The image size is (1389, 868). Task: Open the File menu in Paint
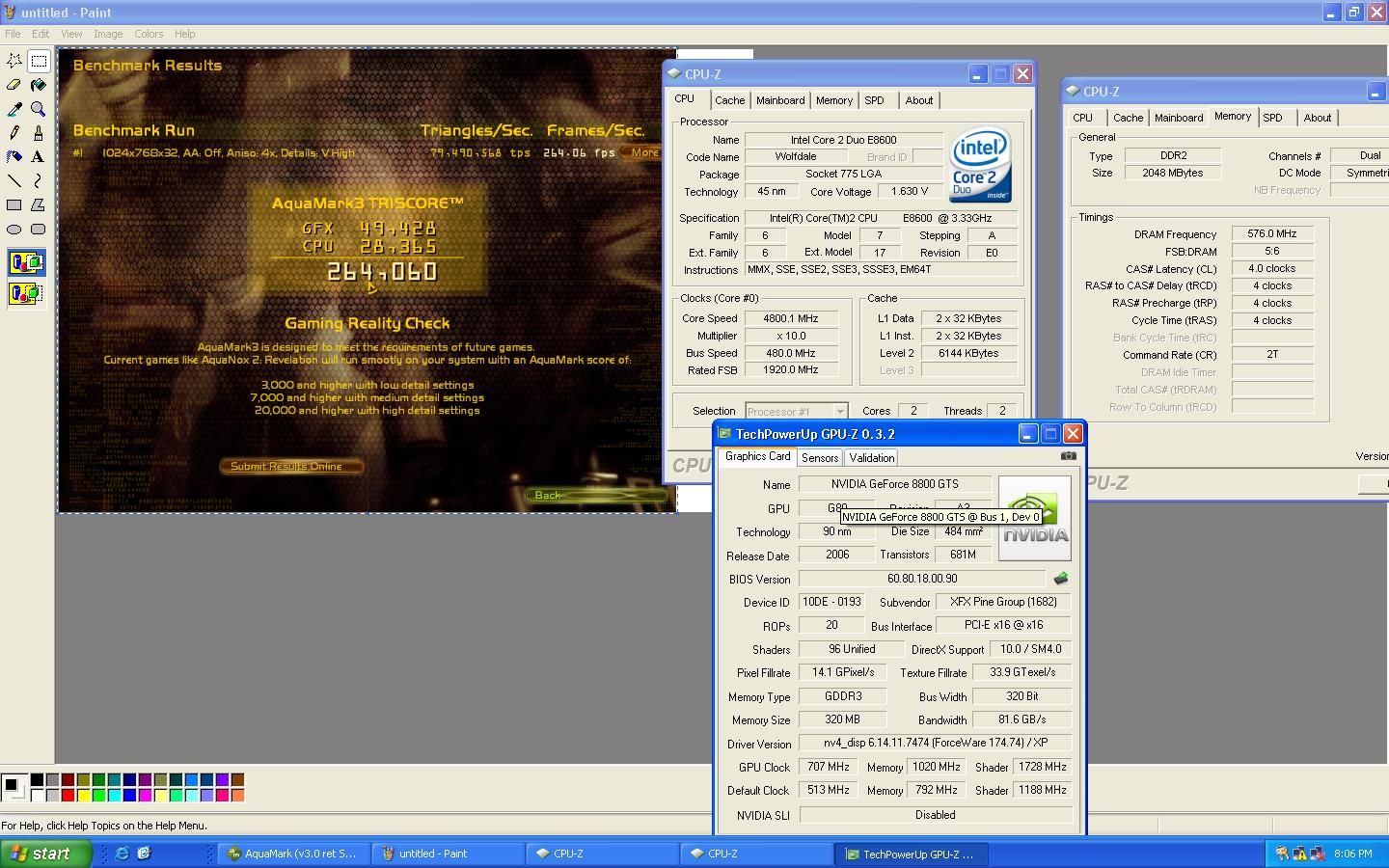[x=13, y=34]
